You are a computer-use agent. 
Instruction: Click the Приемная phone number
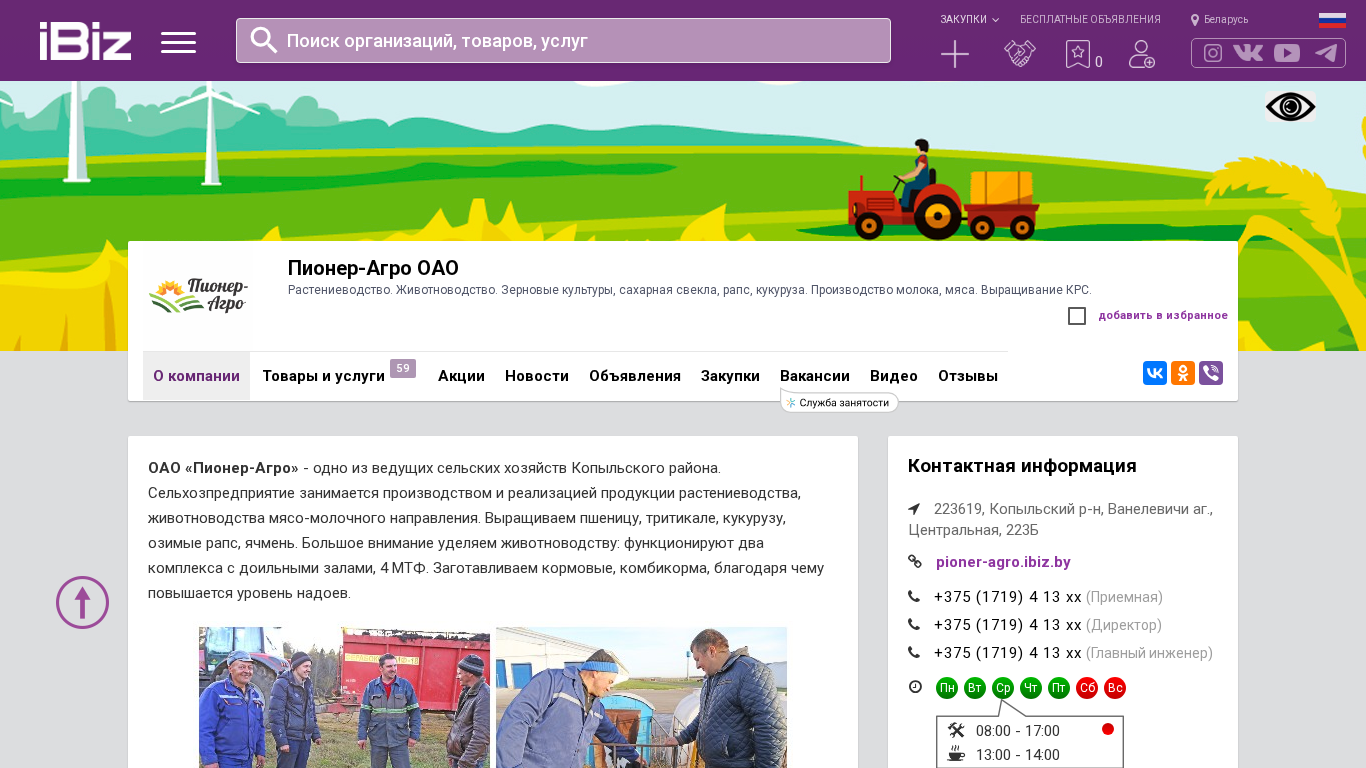(1008, 597)
